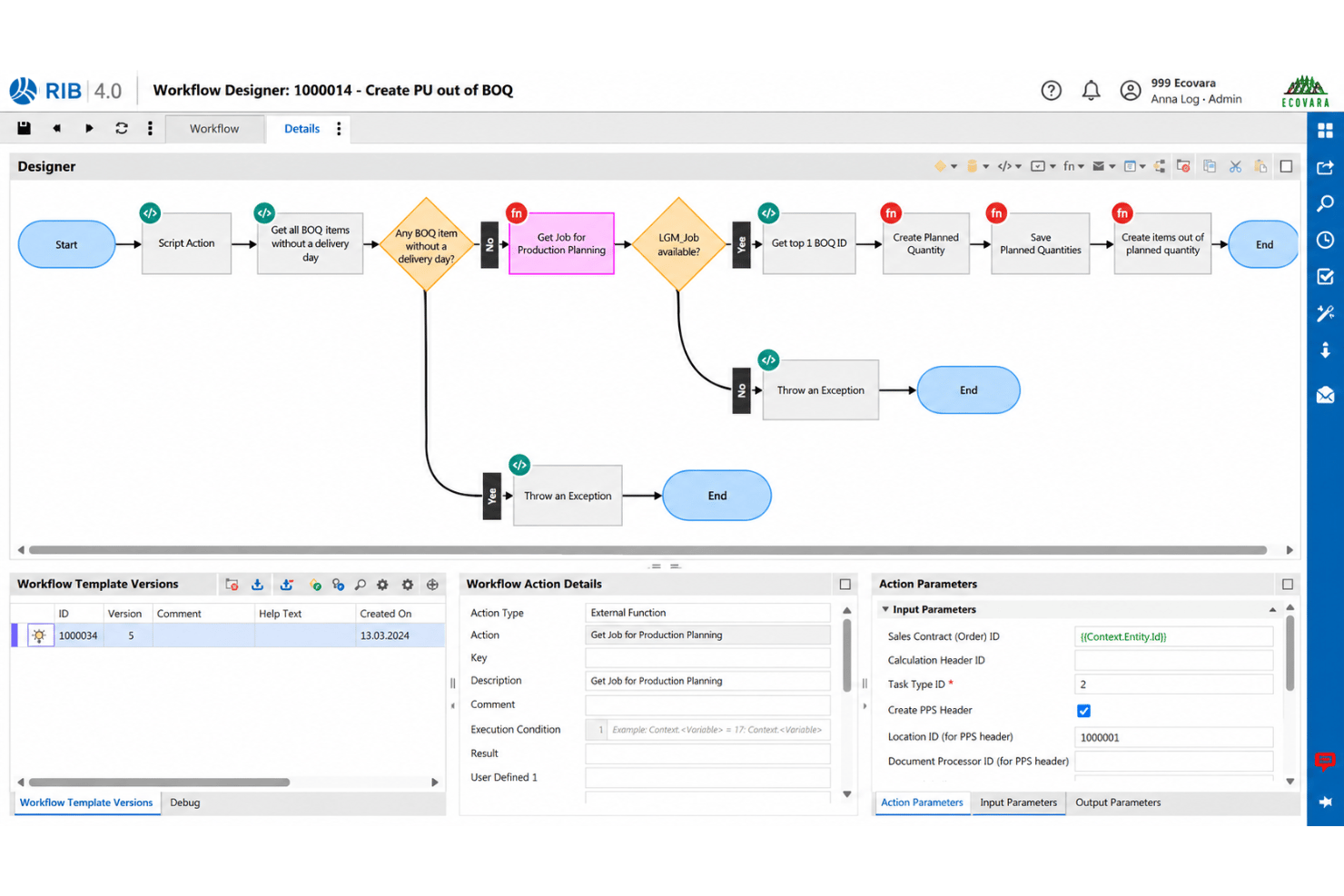Viewport: 1344px width, 896px height.
Task: Open the database object dropdown in Designer toolbar
Action: [977, 166]
